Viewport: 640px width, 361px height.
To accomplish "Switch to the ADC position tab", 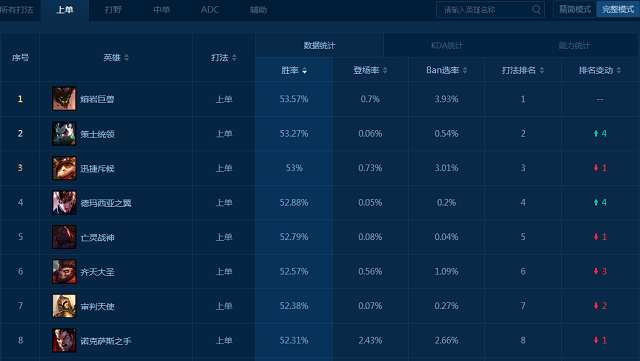I will (x=210, y=10).
